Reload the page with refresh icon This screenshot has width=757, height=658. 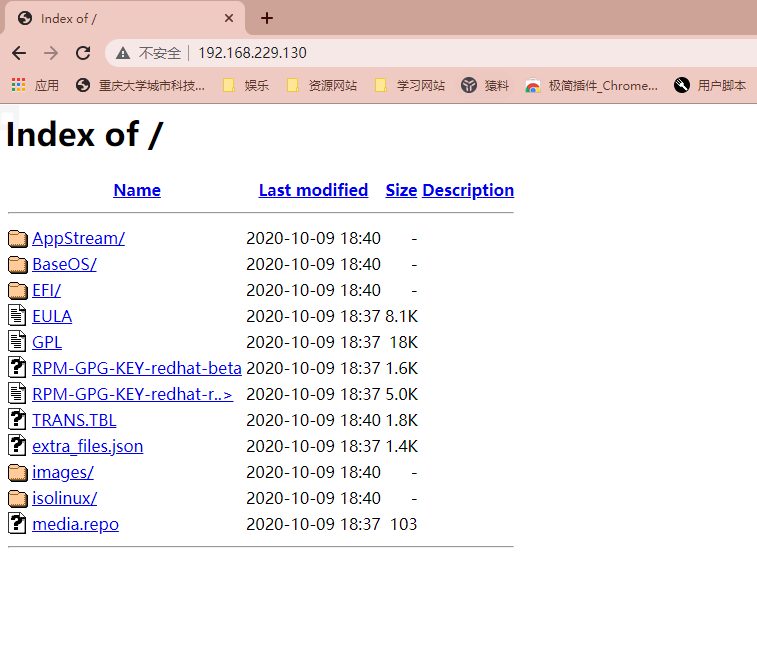[83, 53]
